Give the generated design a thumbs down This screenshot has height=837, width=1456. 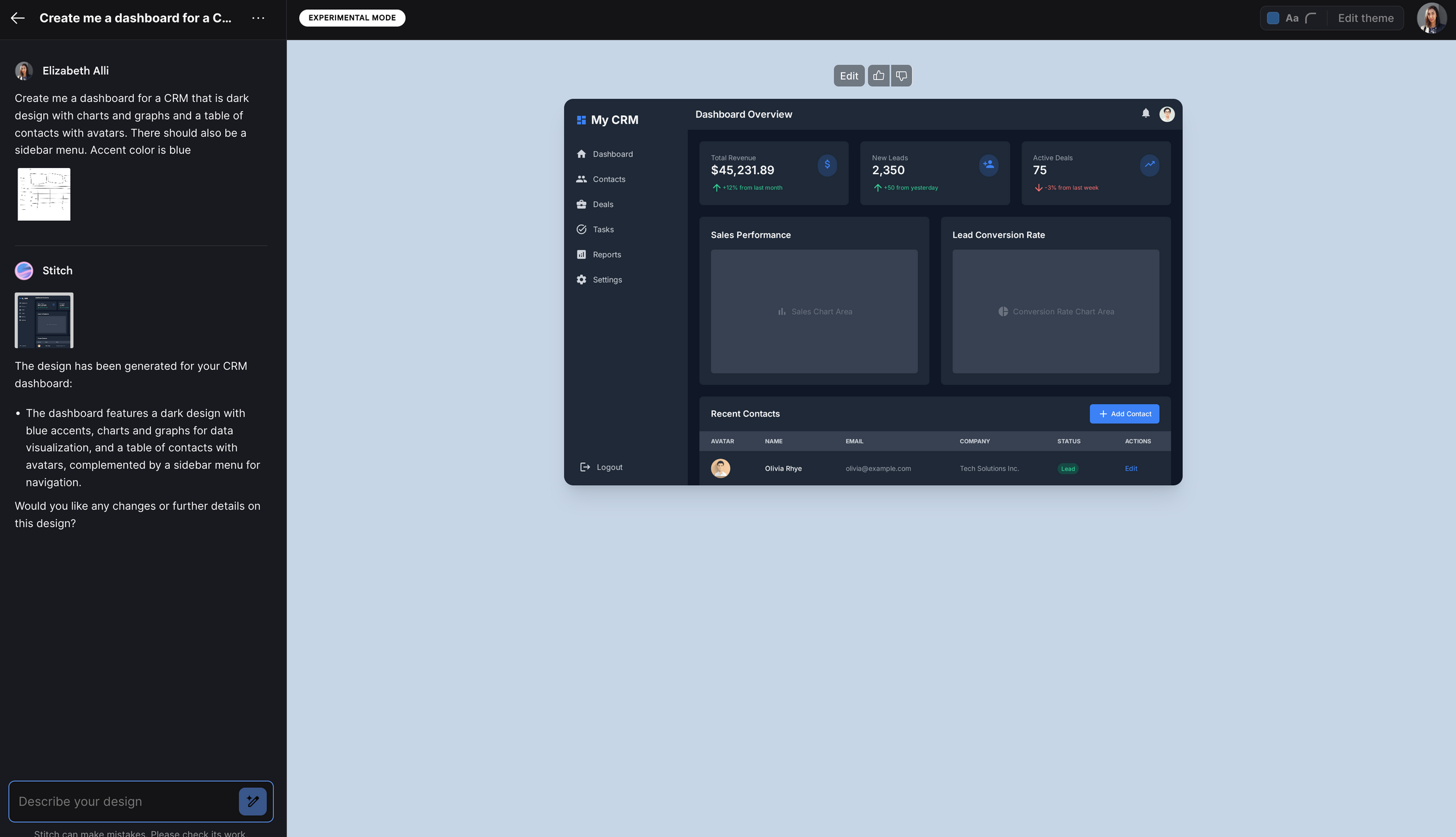(900, 75)
